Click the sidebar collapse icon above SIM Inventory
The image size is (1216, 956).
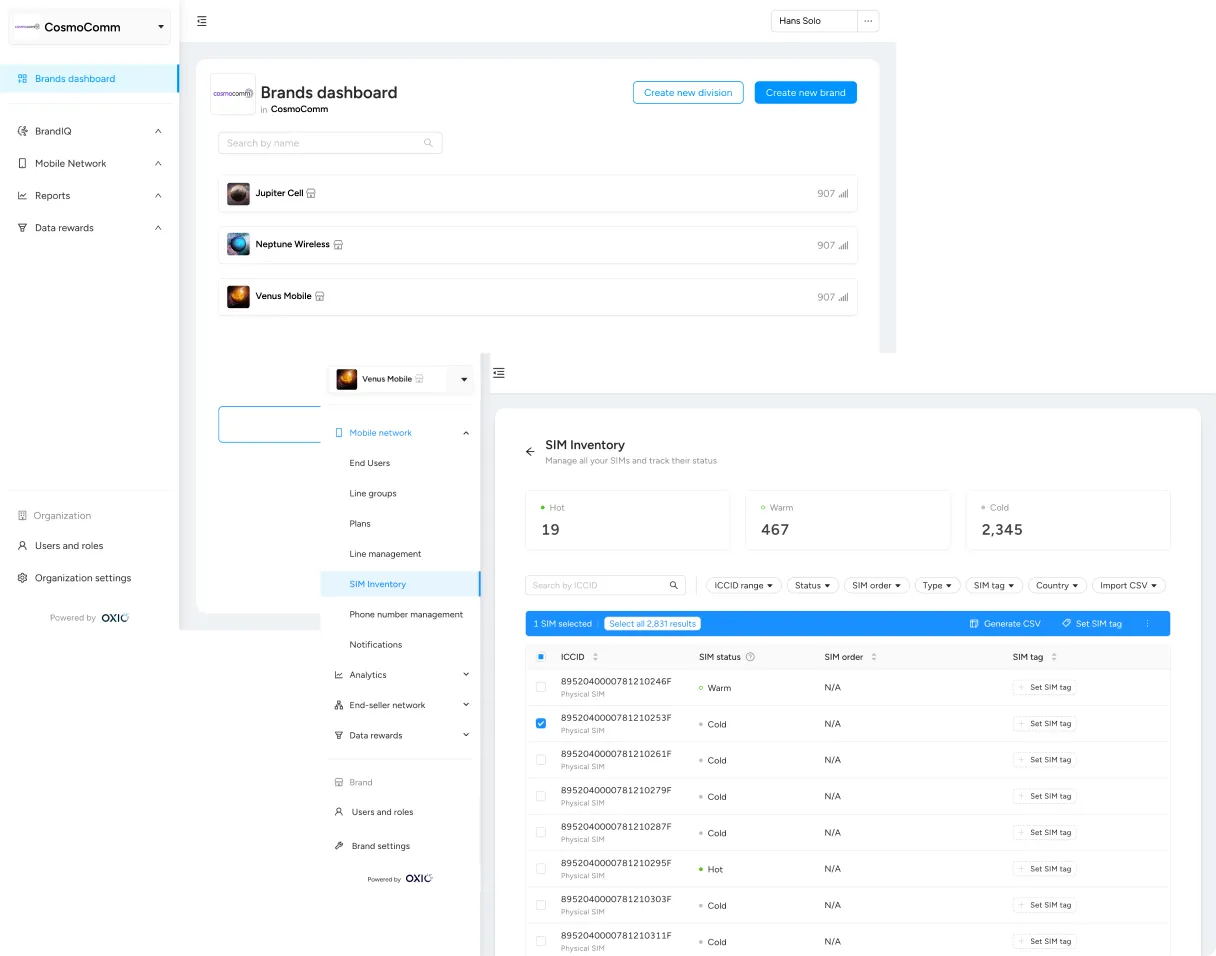[x=499, y=373]
